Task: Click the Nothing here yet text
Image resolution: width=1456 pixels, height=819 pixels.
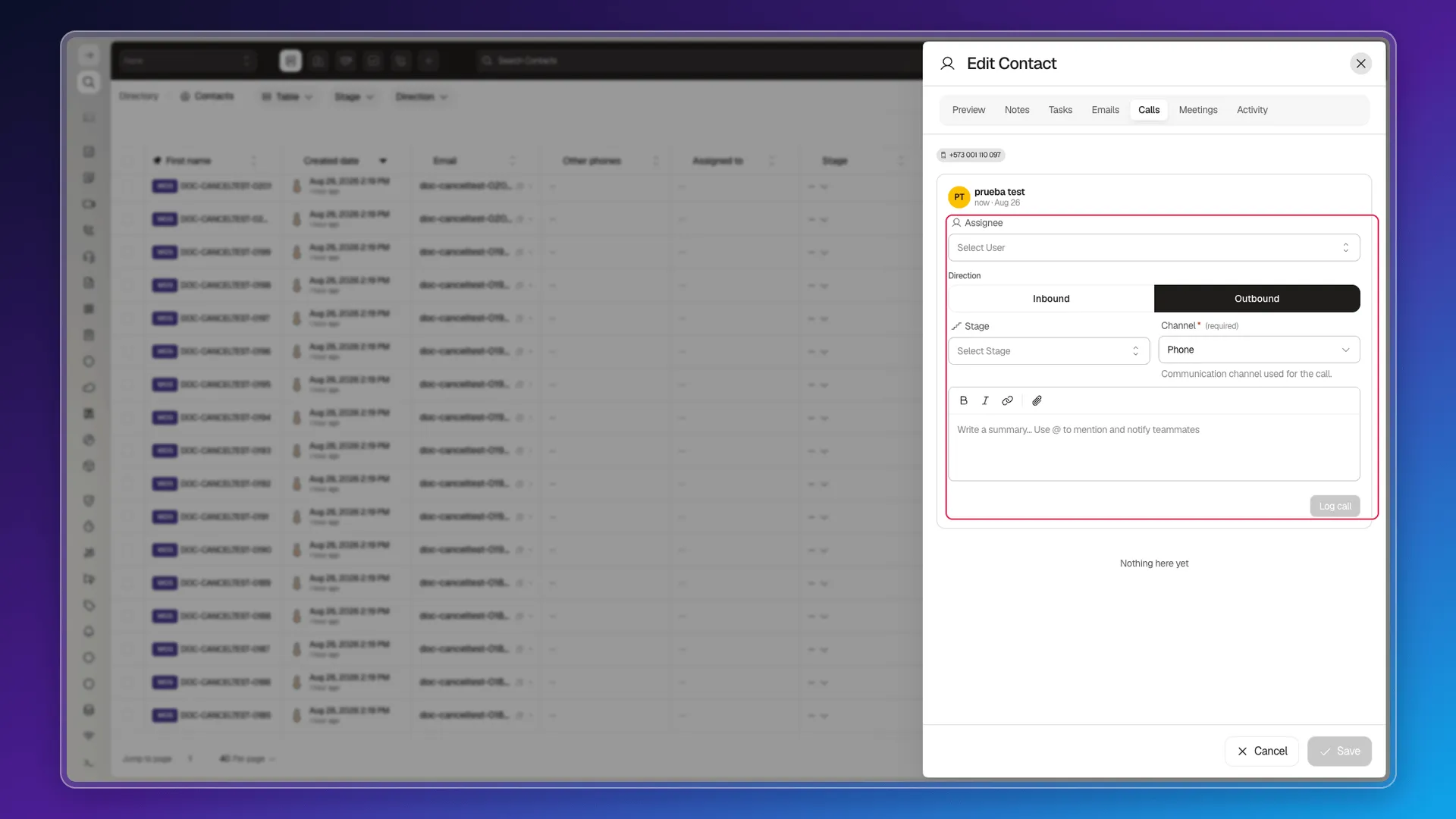Action: pyautogui.click(x=1153, y=563)
